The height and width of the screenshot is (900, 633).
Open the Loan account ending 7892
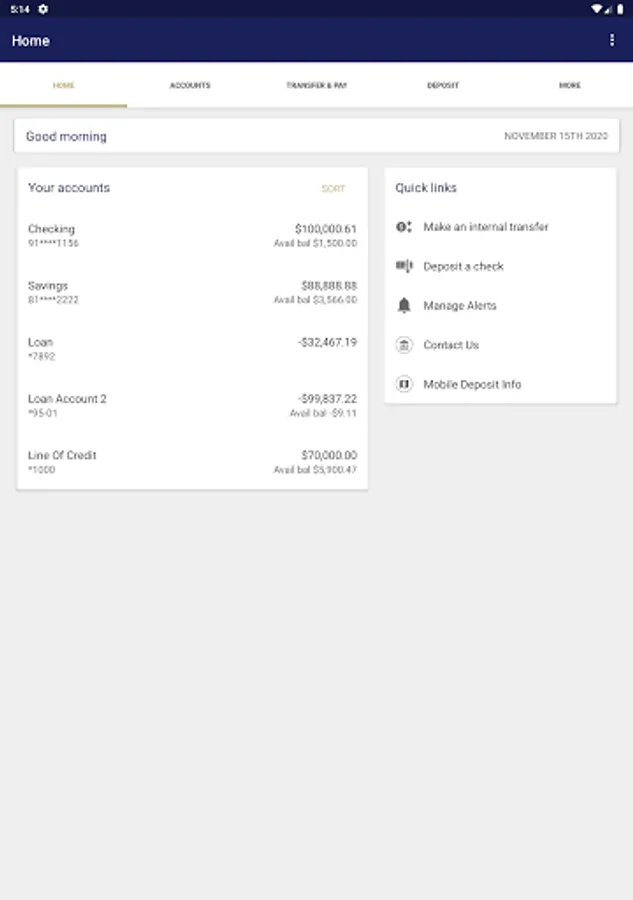[192, 349]
